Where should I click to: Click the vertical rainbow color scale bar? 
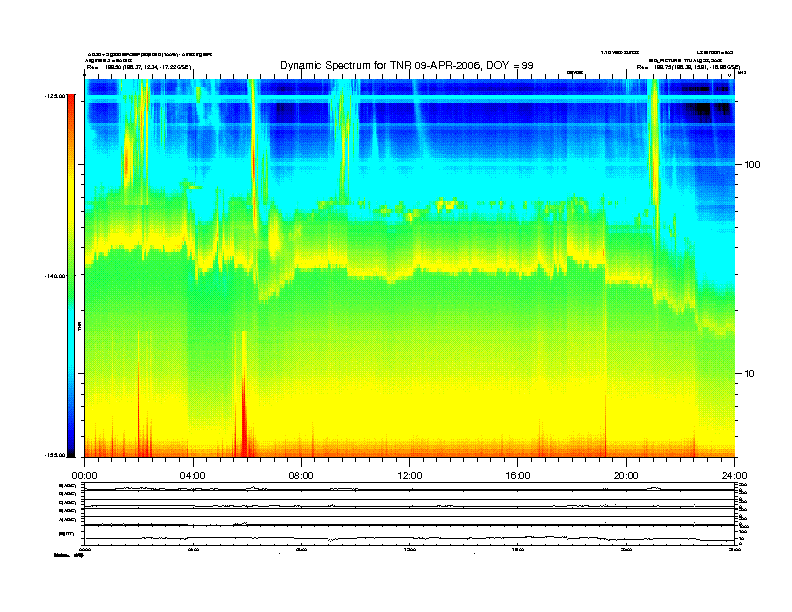click(x=71, y=275)
